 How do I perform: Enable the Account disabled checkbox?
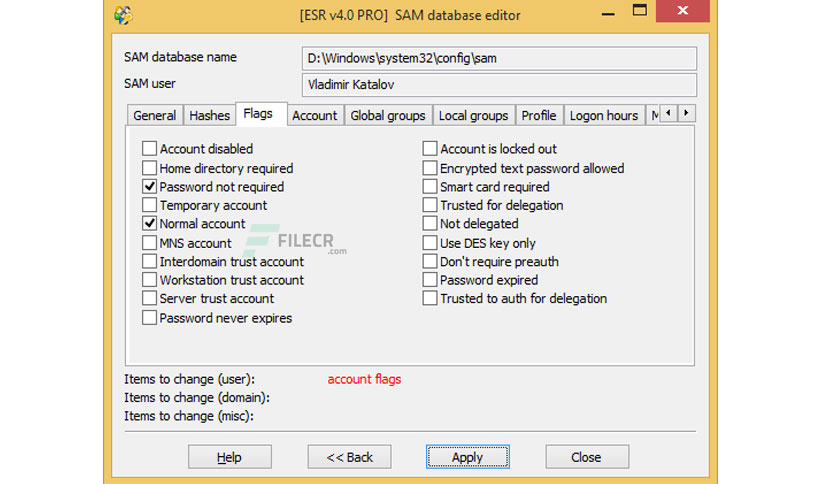tap(149, 148)
